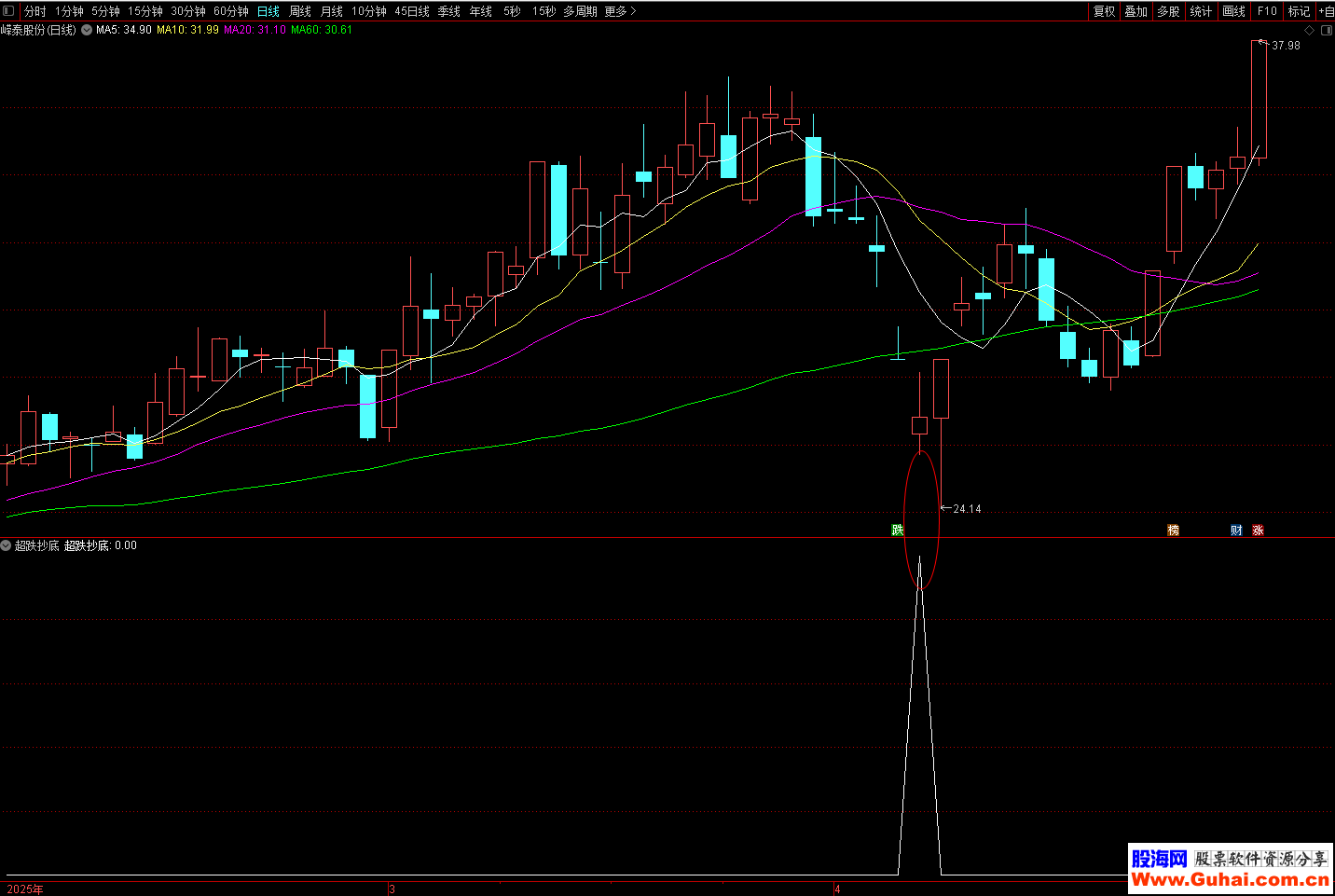Screen dimensions: 1335x896
Task: Select the 日线 daily chart tab
Action: (268, 11)
